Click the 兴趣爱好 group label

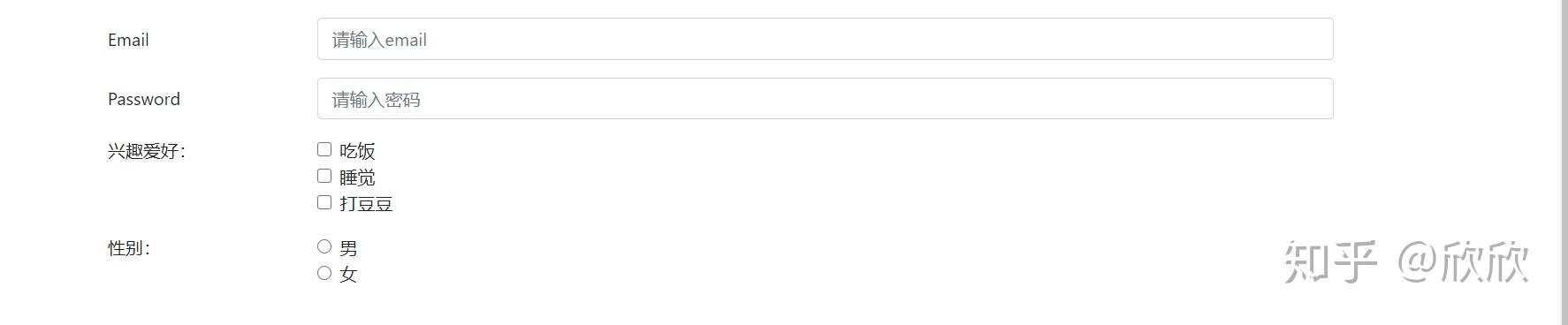[x=147, y=151]
